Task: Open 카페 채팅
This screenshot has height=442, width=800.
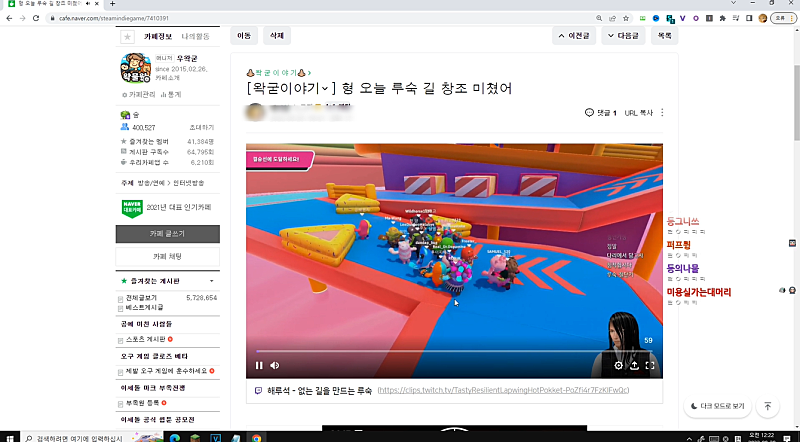Action: tap(167, 257)
